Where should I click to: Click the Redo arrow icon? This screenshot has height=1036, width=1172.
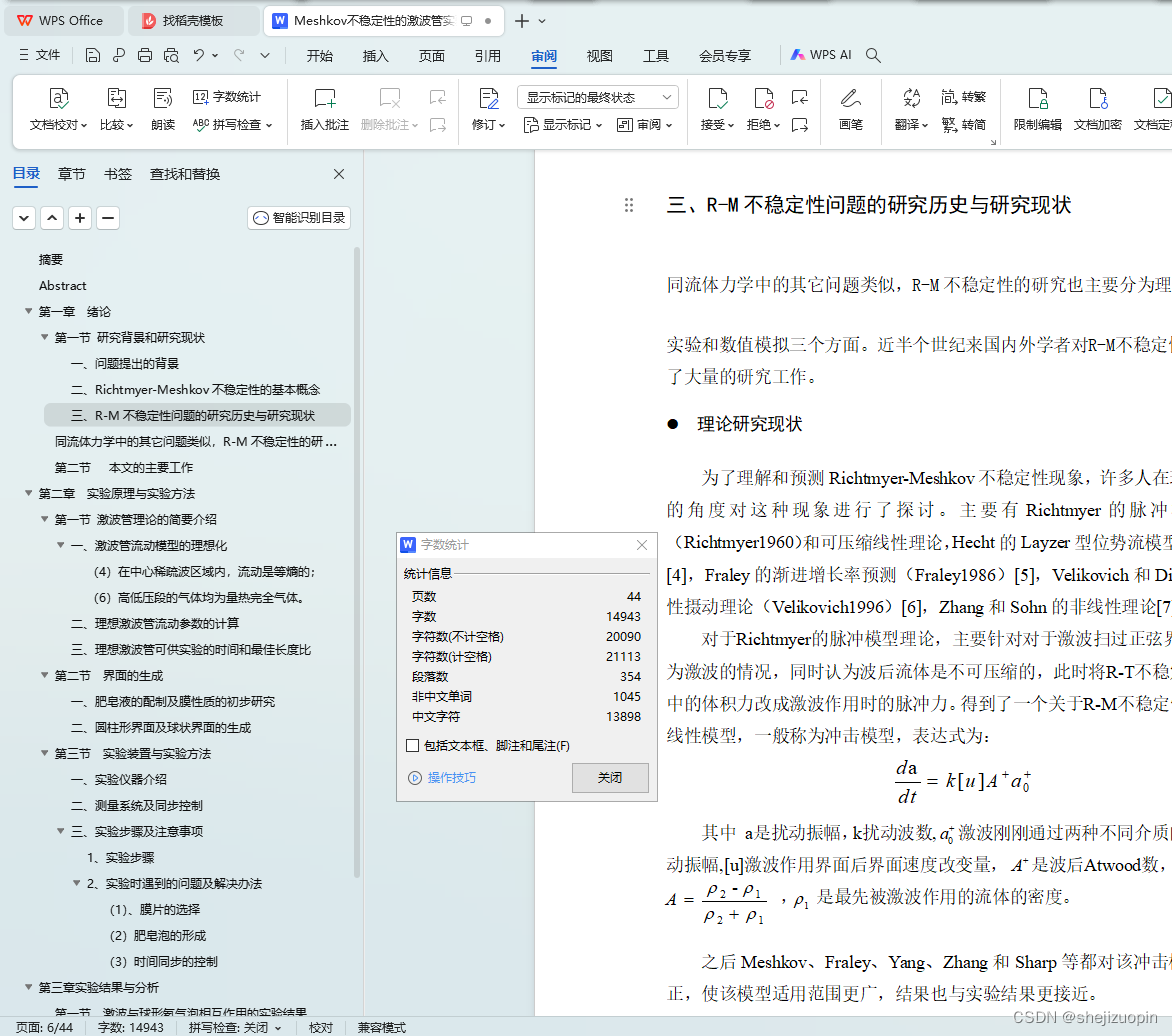pyautogui.click(x=239, y=55)
